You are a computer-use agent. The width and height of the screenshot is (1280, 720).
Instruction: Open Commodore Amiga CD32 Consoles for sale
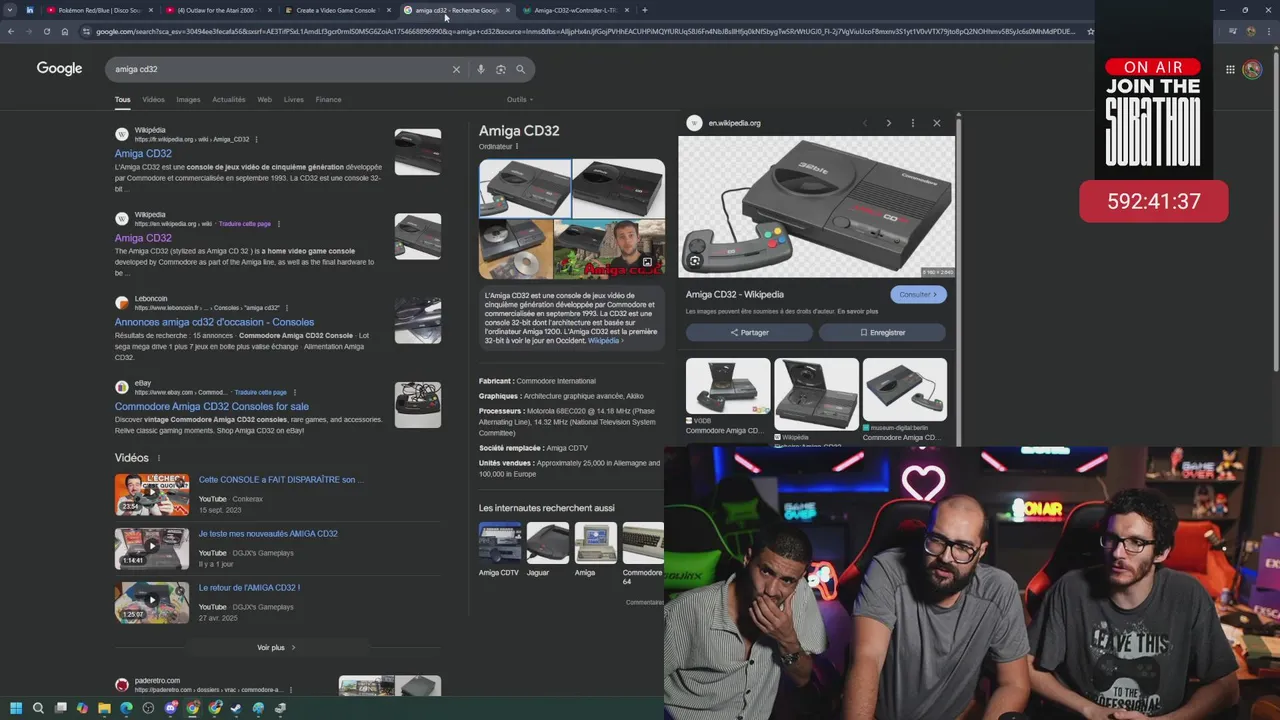pyautogui.click(x=211, y=407)
